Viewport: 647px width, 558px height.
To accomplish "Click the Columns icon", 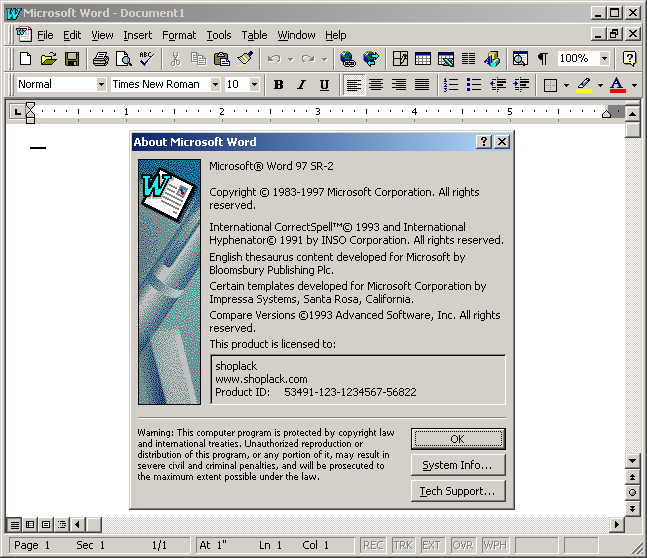I will [x=468, y=59].
